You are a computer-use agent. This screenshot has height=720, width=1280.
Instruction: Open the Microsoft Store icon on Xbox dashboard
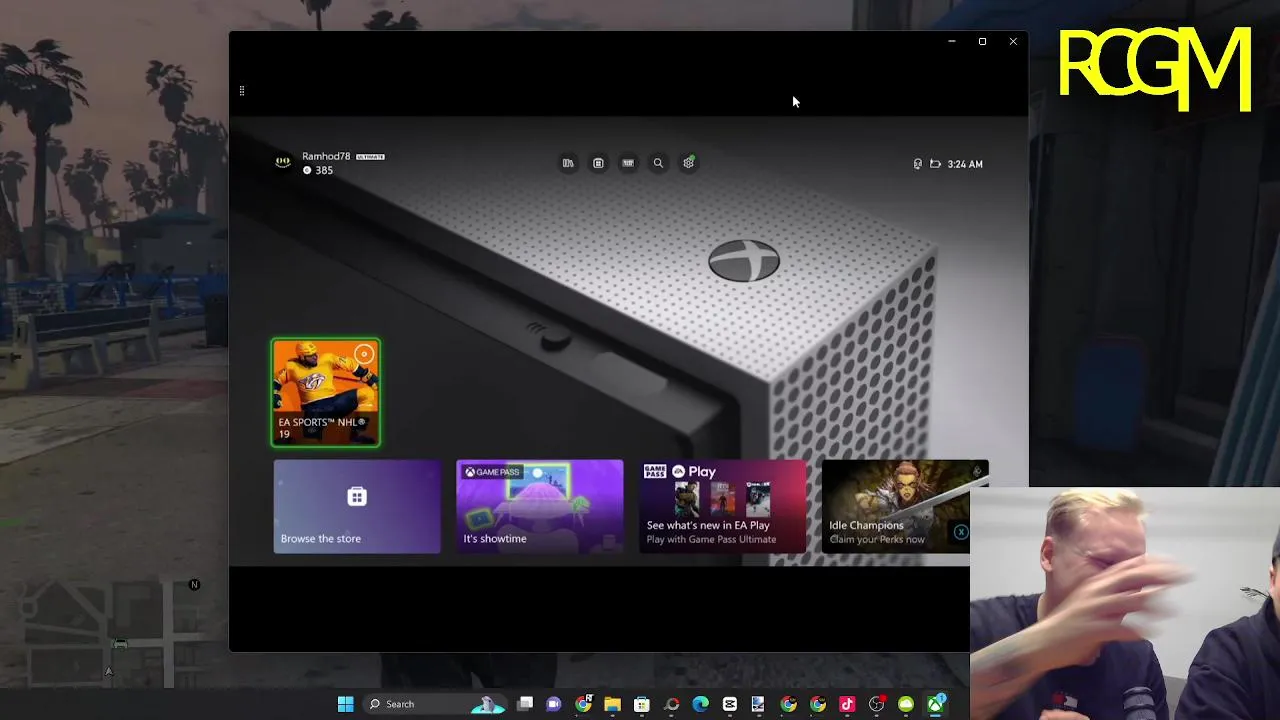click(598, 163)
